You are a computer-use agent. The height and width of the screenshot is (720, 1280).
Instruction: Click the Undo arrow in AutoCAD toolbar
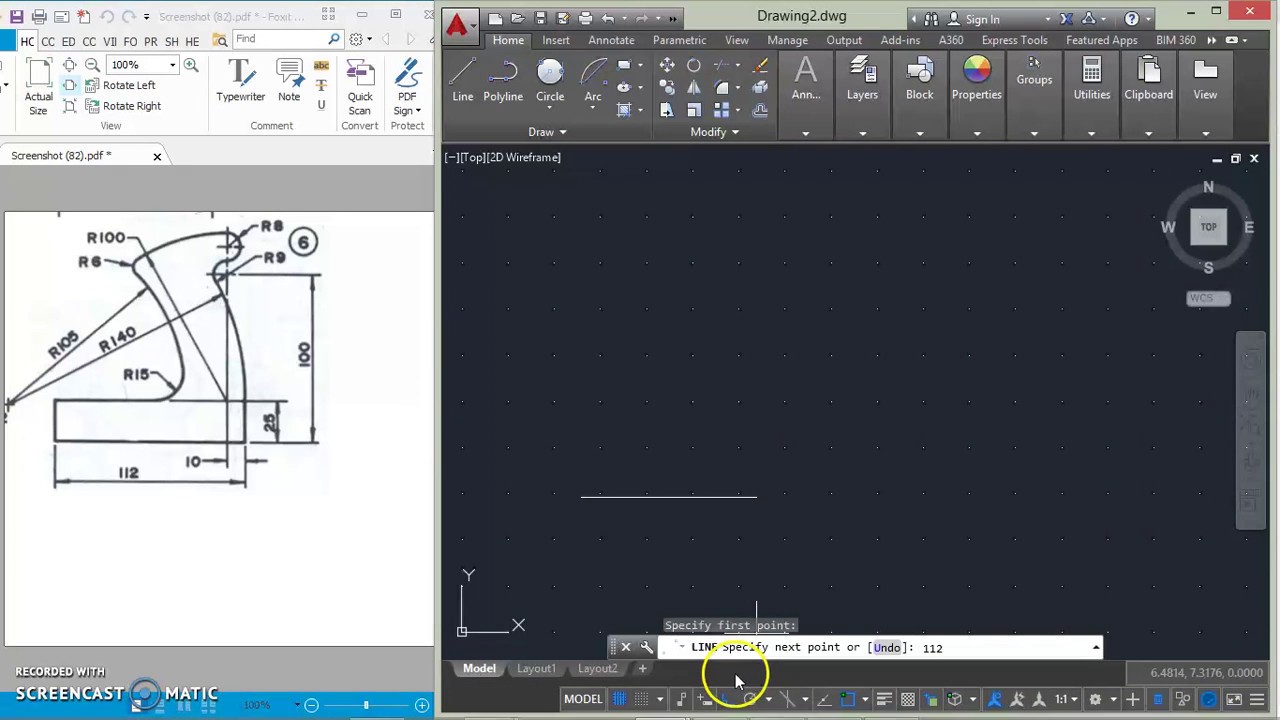click(608, 18)
